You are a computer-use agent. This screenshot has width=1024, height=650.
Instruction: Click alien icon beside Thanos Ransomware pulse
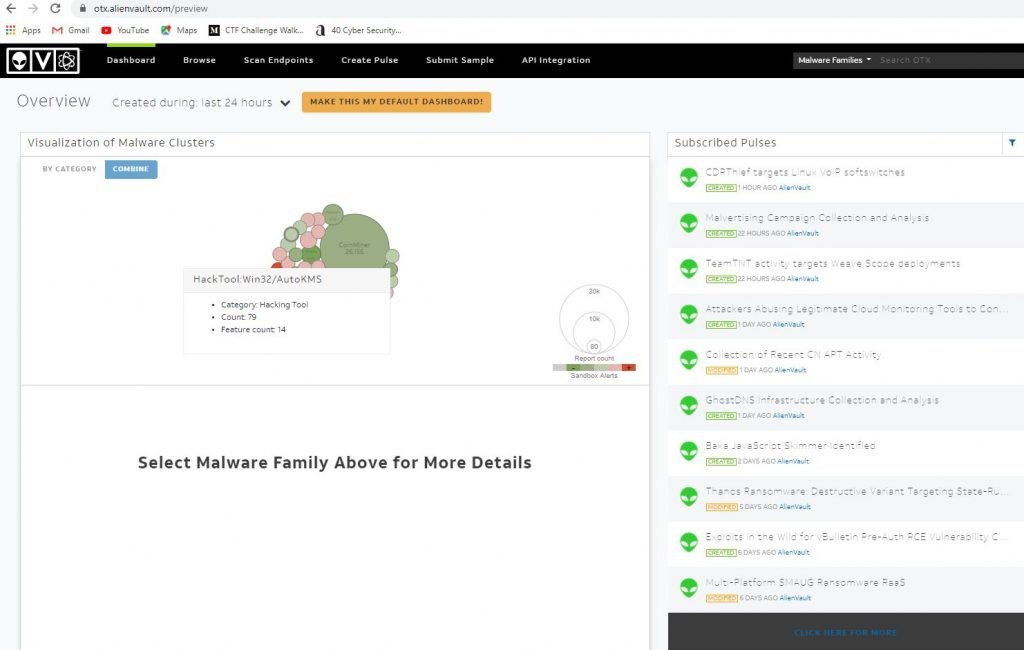coord(688,498)
